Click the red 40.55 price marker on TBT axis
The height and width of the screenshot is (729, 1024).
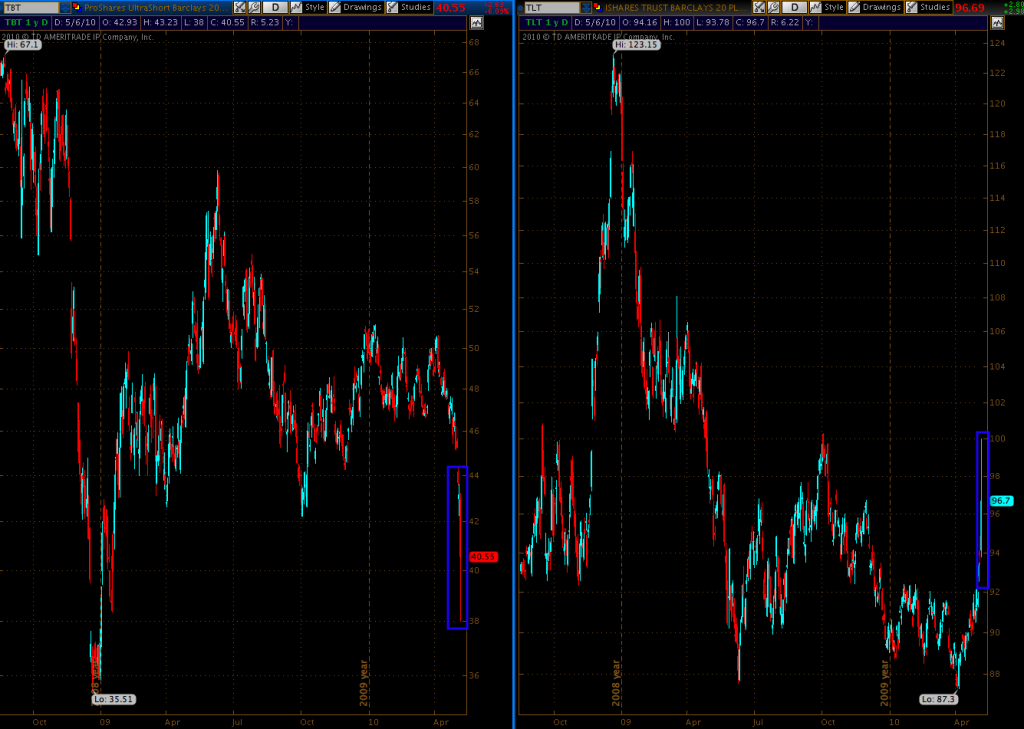coord(482,556)
